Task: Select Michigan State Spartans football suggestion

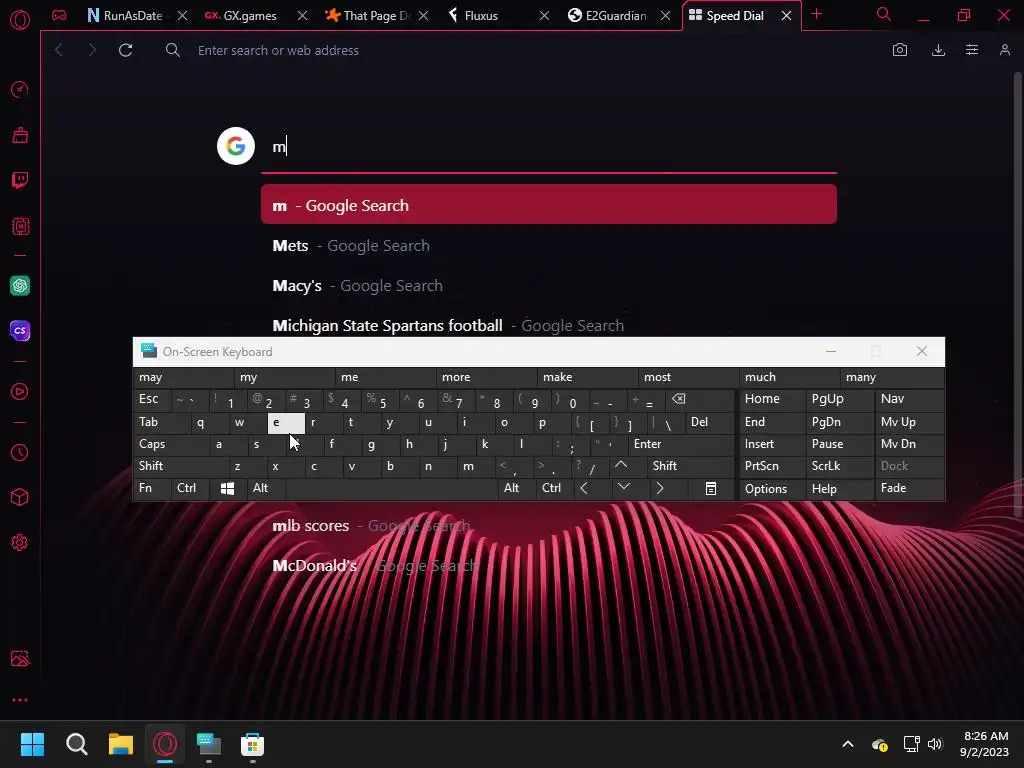Action: [x=549, y=325]
